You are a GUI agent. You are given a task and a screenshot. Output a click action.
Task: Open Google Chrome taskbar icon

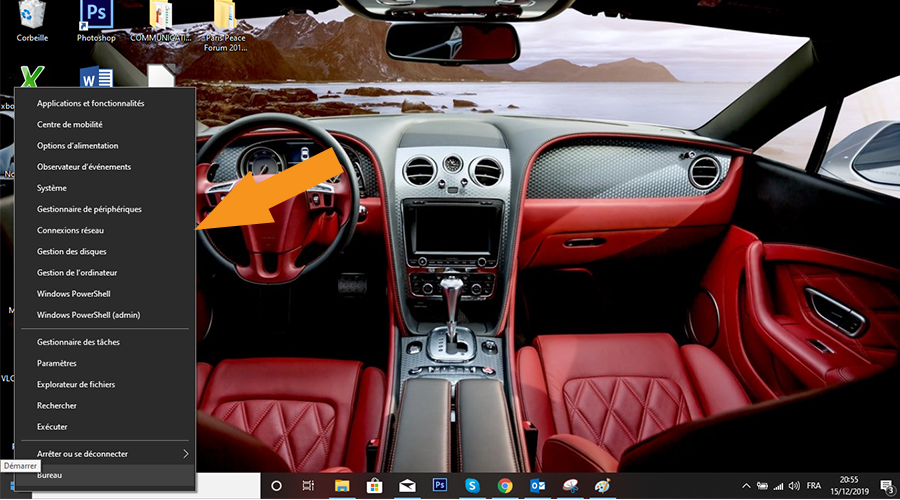click(x=505, y=486)
